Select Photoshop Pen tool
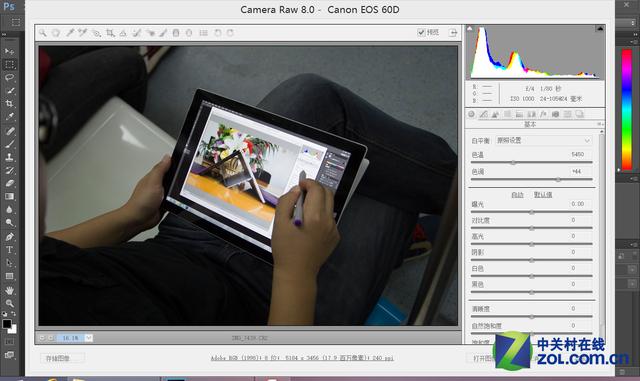The width and height of the screenshot is (640, 381). (9, 236)
